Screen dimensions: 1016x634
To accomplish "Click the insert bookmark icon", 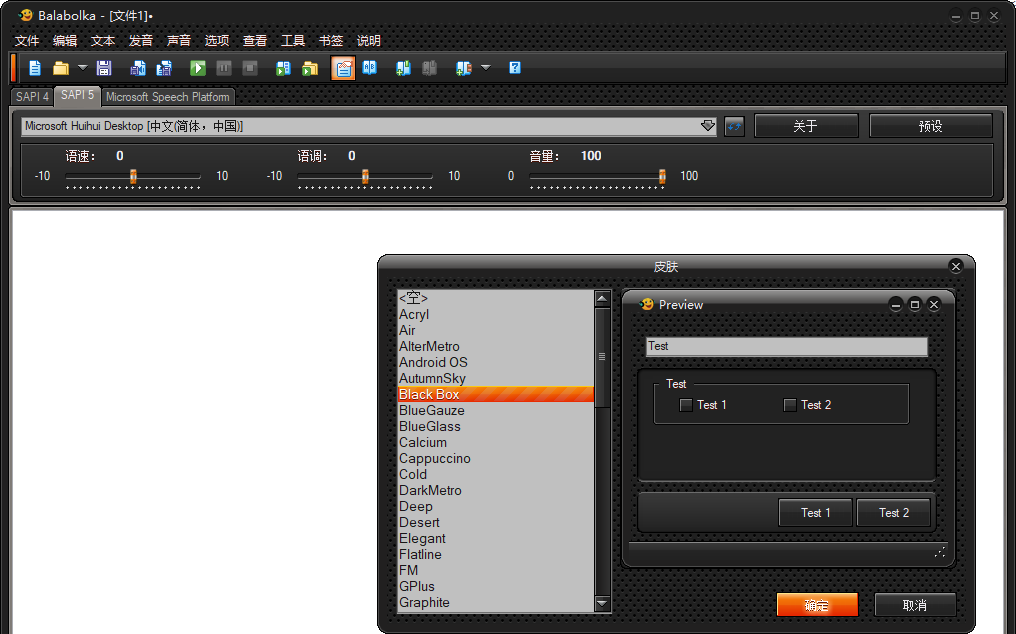I will click(403, 67).
